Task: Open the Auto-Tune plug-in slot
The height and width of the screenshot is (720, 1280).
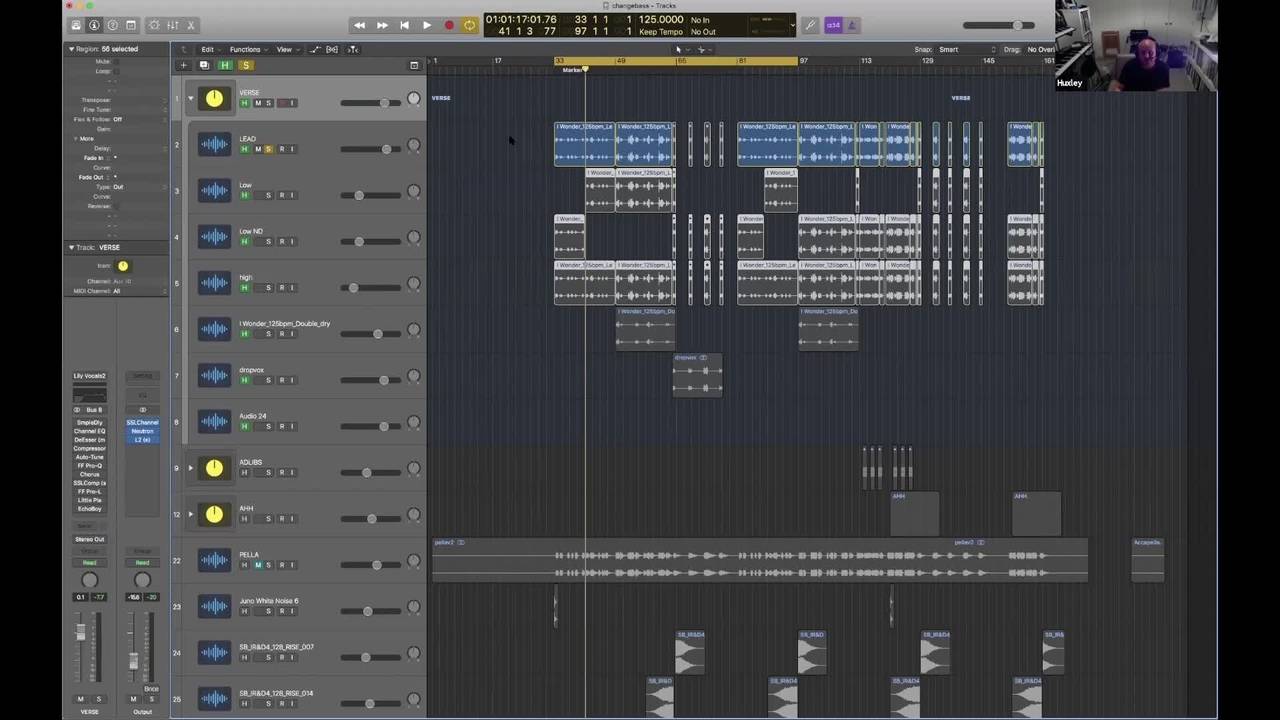Action: tap(89, 457)
